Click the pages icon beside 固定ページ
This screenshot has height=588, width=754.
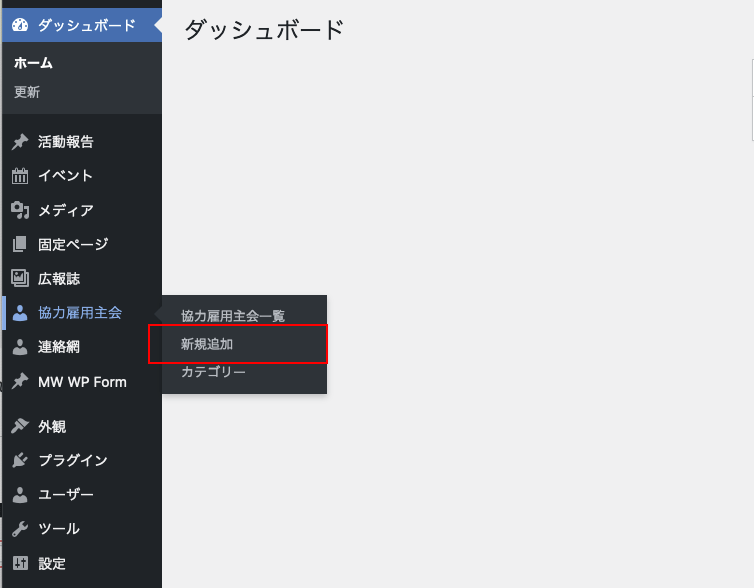pyautogui.click(x=20, y=244)
